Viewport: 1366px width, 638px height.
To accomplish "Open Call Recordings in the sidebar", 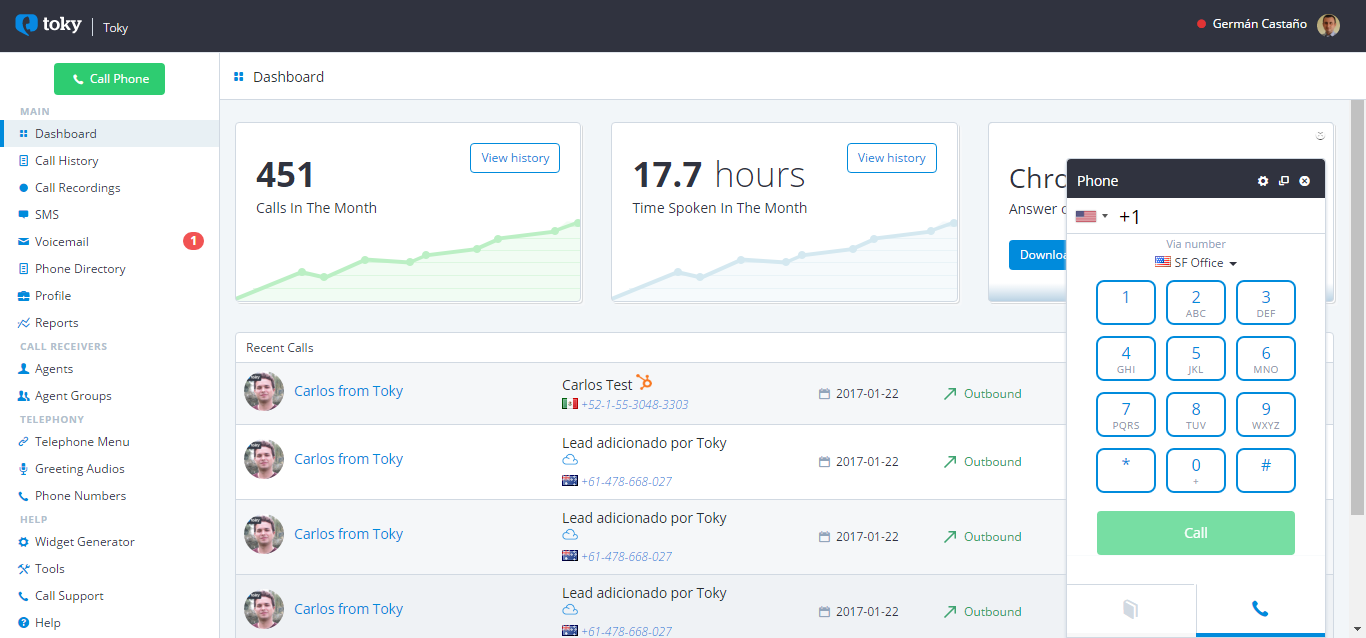I will [x=77, y=188].
